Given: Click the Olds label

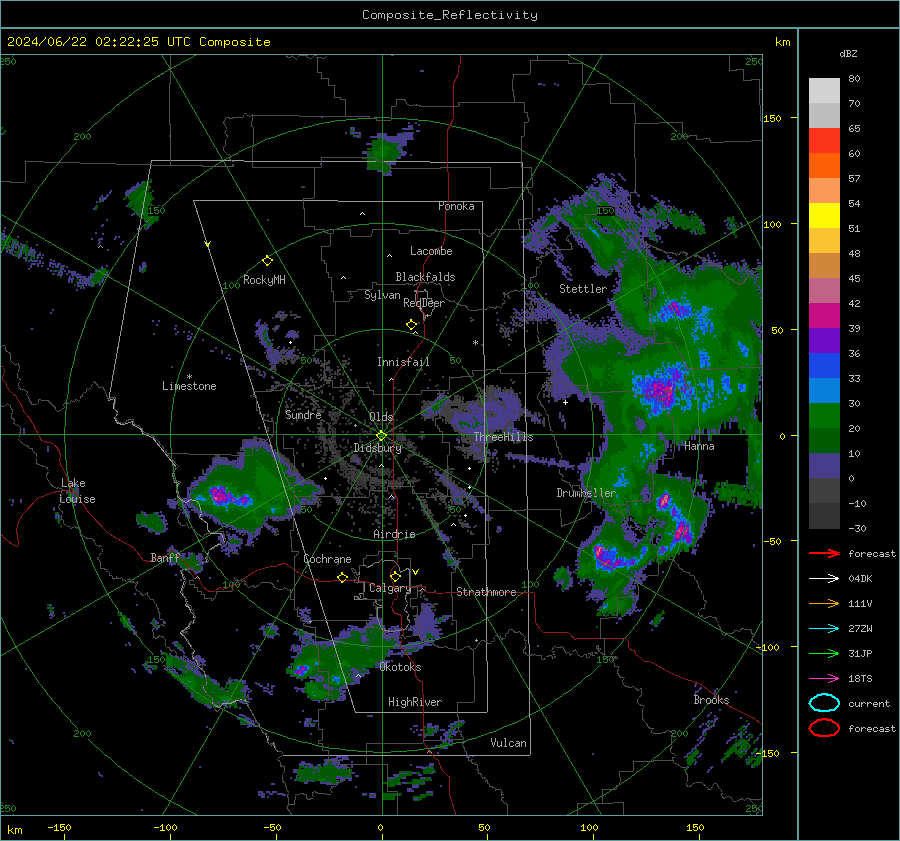Looking at the screenshot, I should 381,416.
